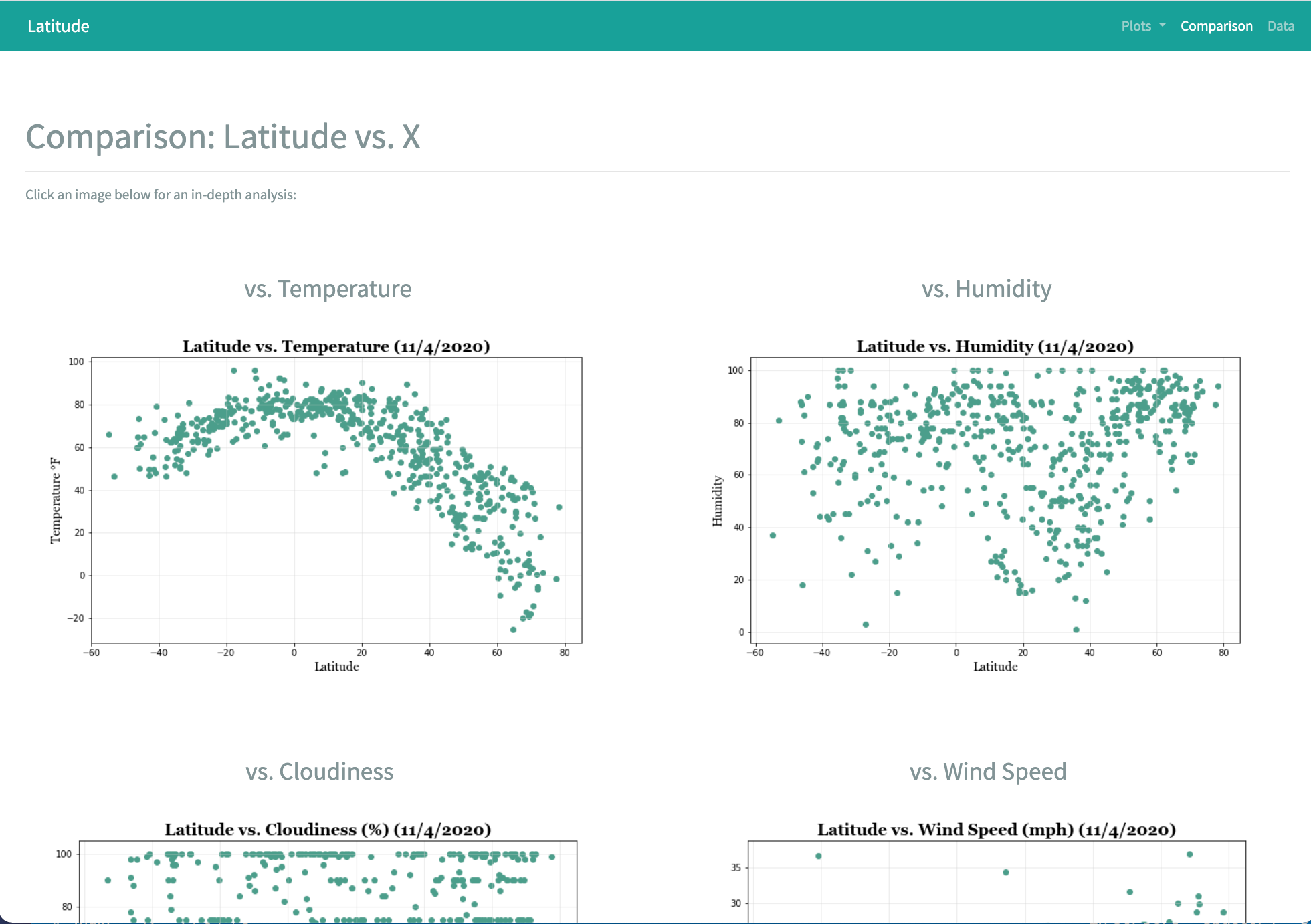Click the "Click an image below" instruction text
This screenshot has height=924, width=1311.
161,195
